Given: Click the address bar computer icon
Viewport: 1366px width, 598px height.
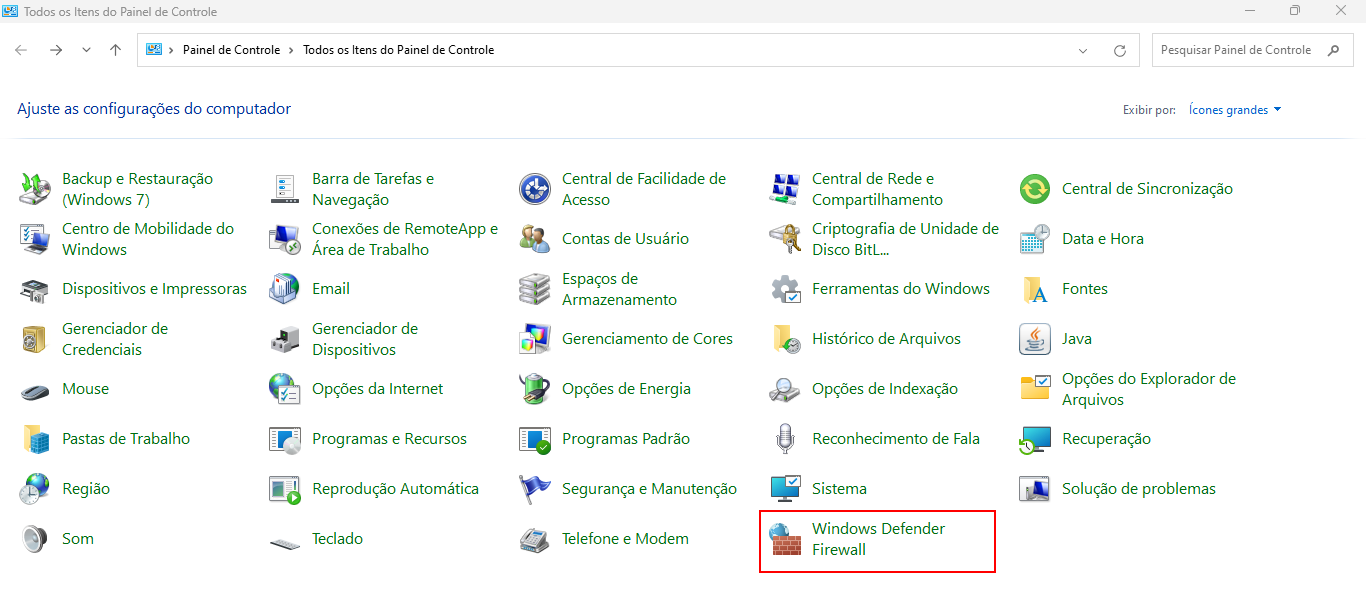Looking at the screenshot, I should [x=154, y=49].
